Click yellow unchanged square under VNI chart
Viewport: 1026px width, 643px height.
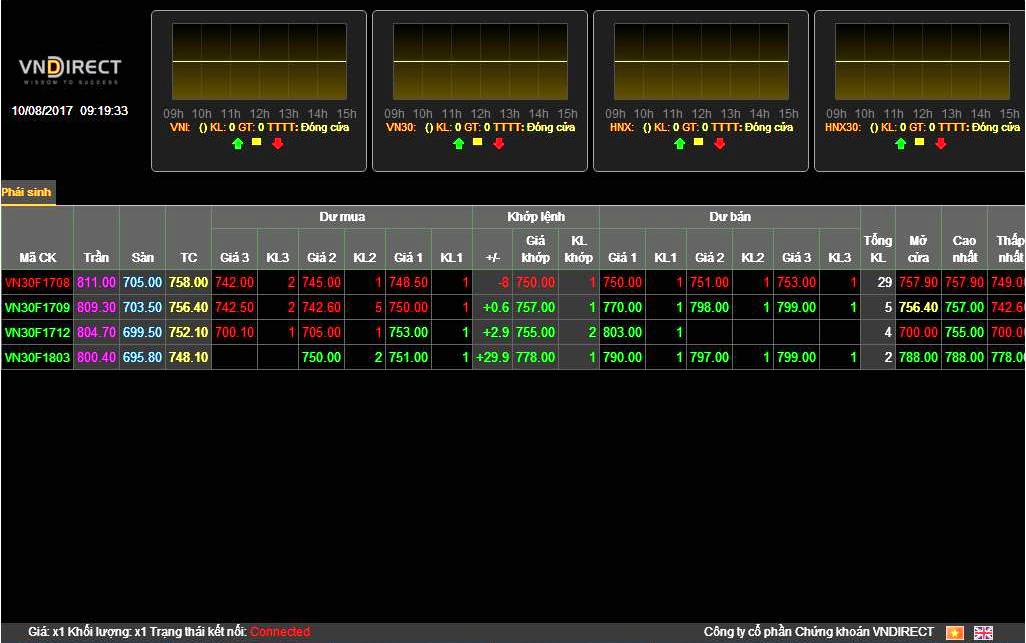256,142
